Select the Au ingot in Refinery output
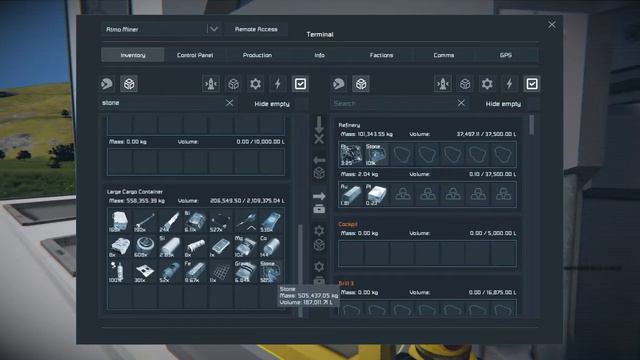 pyautogui.click(x=351, y=194)
